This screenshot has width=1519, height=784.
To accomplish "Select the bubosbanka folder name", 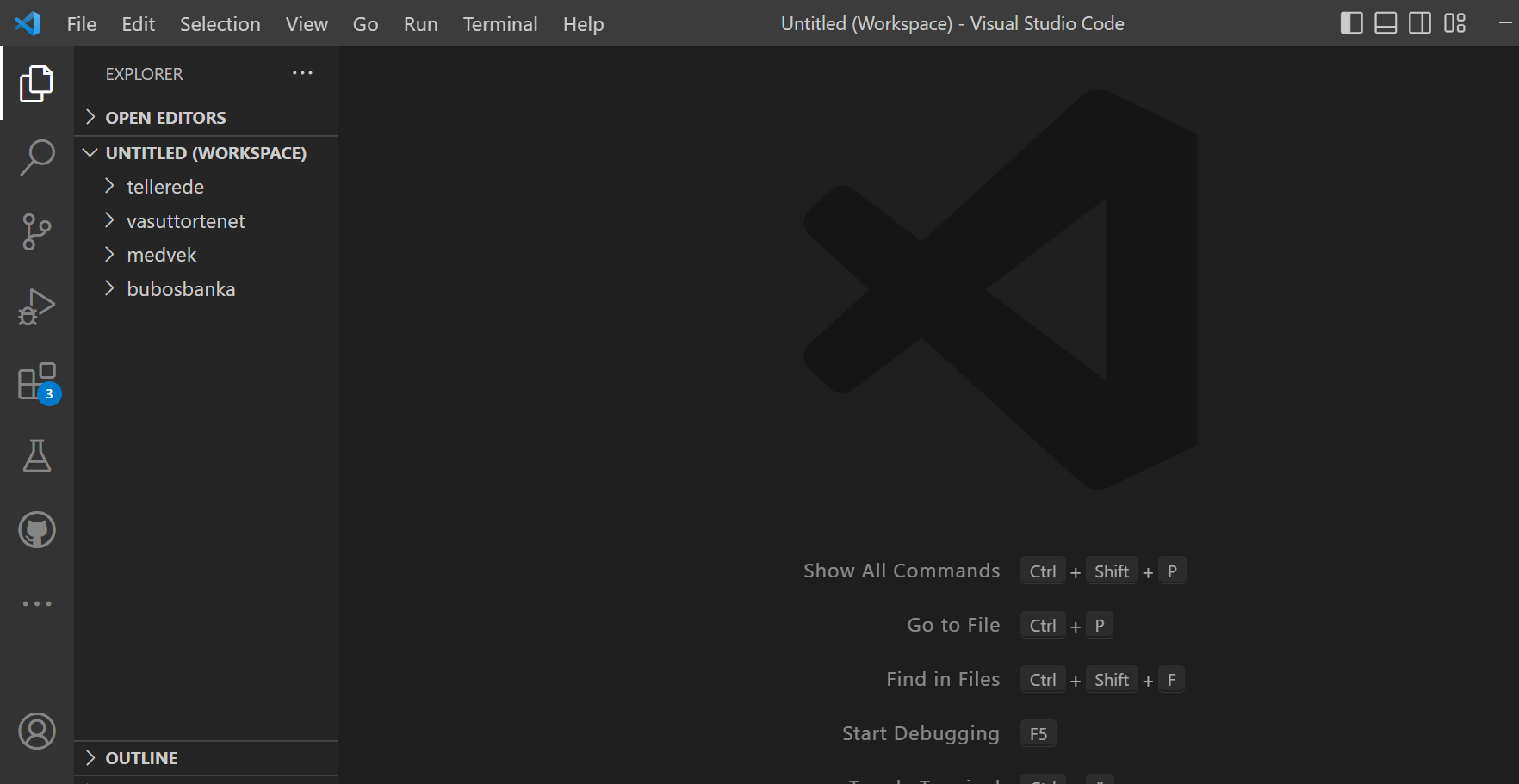I will 181,289.
